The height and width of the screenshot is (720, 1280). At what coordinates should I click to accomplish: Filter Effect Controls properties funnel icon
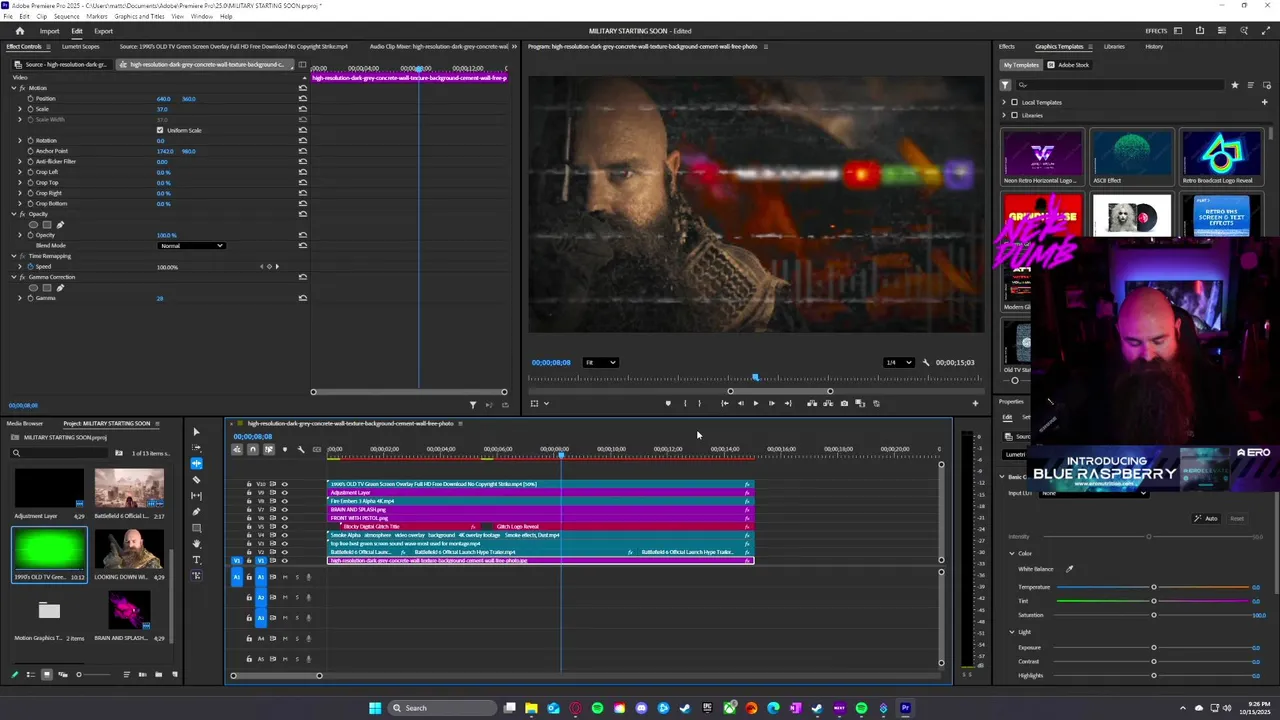point(473,405)
